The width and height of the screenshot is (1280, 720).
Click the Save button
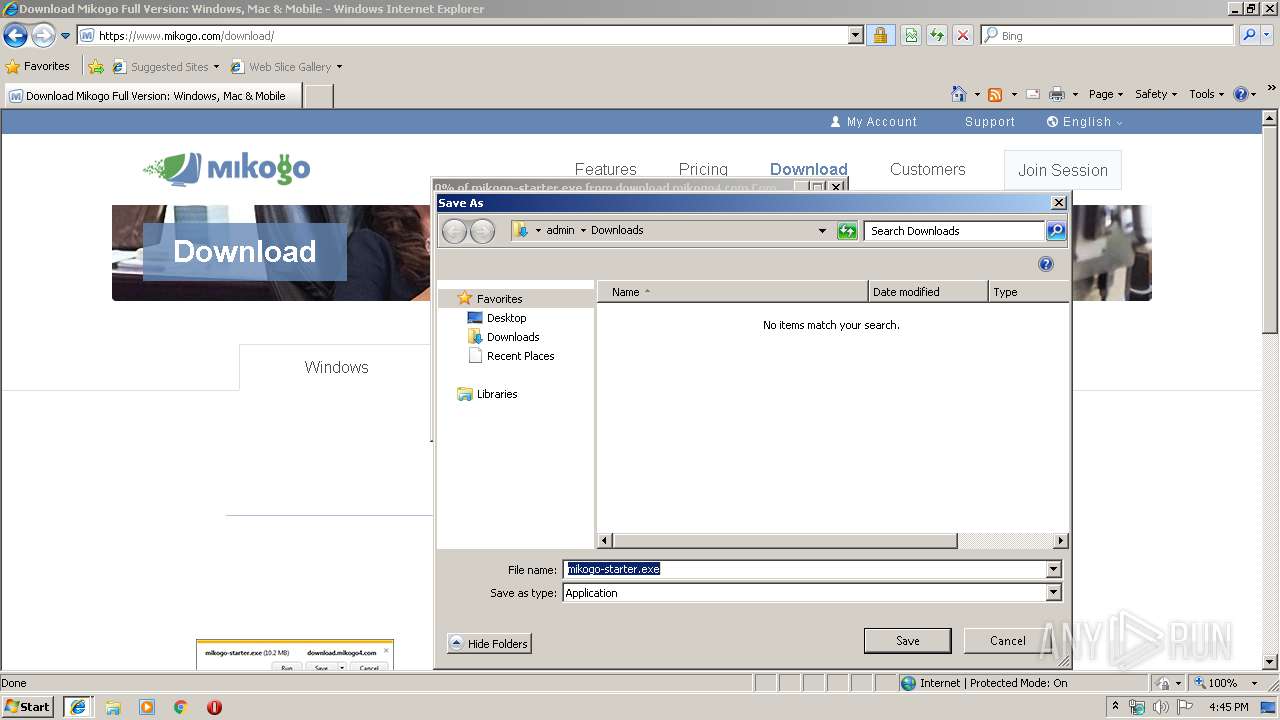coord(907,641)
